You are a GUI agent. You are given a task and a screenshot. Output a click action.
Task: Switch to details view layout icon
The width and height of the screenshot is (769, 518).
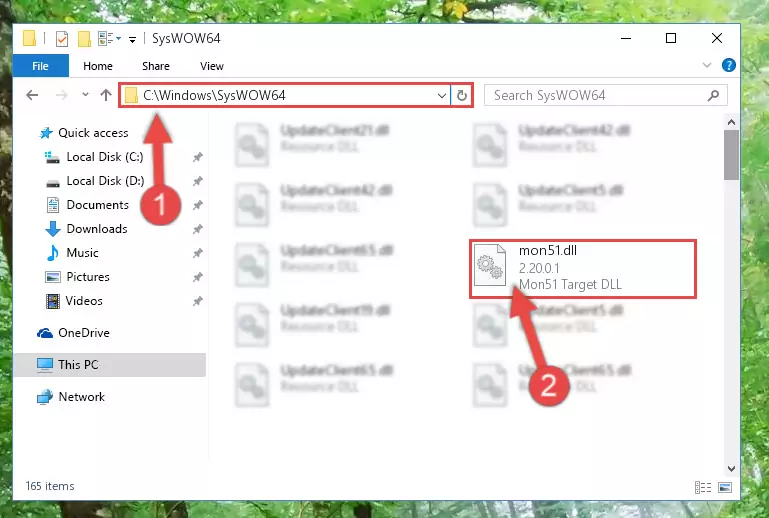[703, 487]
